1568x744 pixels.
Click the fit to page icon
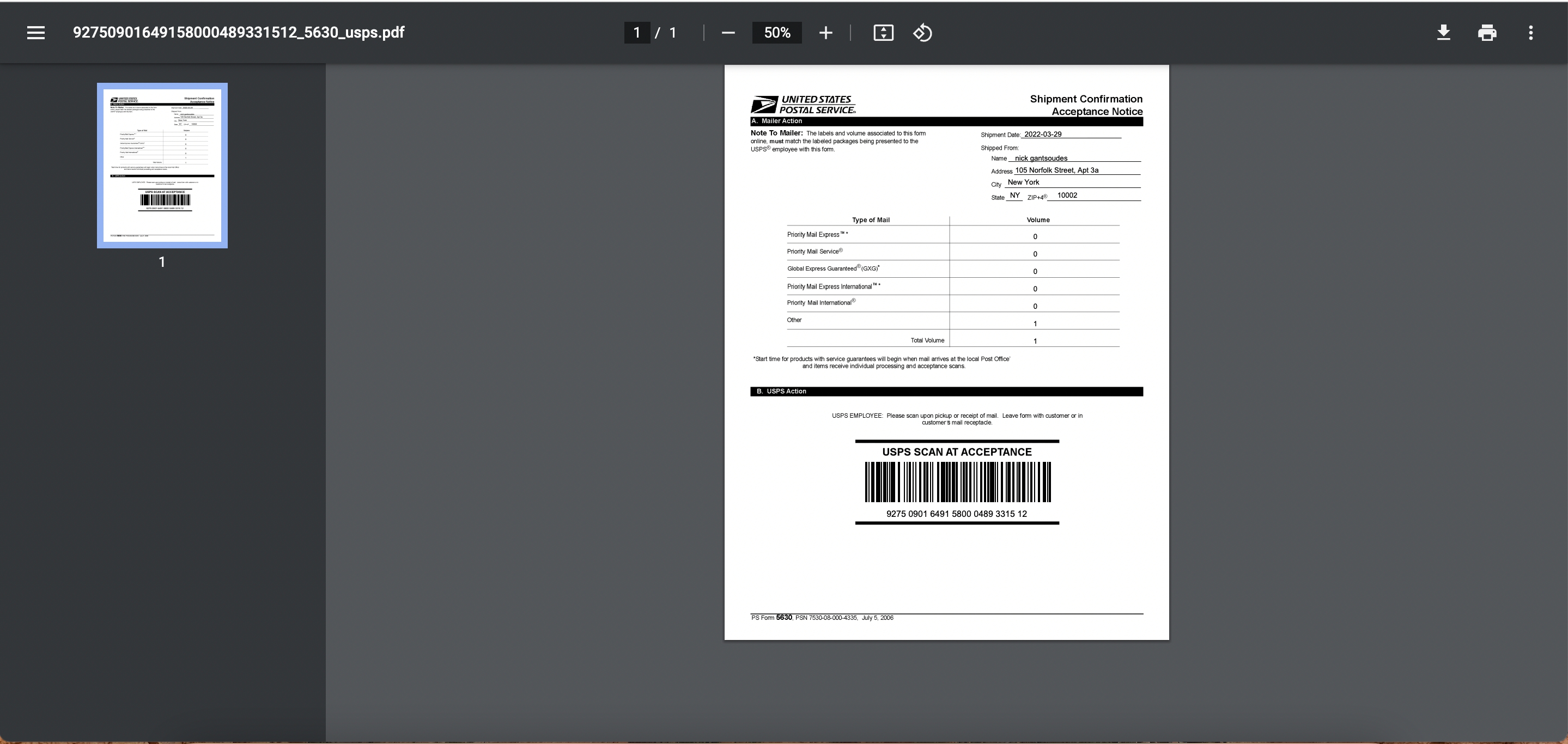coord(883,33)
